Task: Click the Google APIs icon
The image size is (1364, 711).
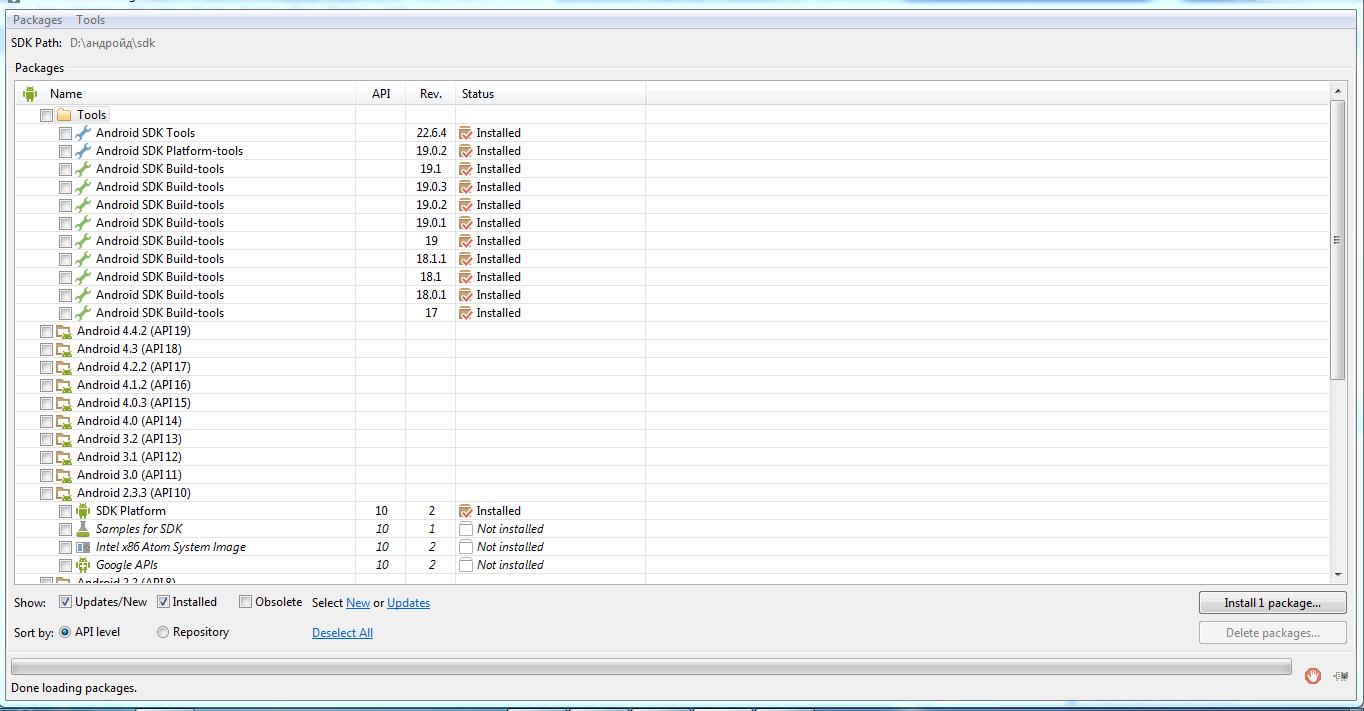Action: click(83, 565)
